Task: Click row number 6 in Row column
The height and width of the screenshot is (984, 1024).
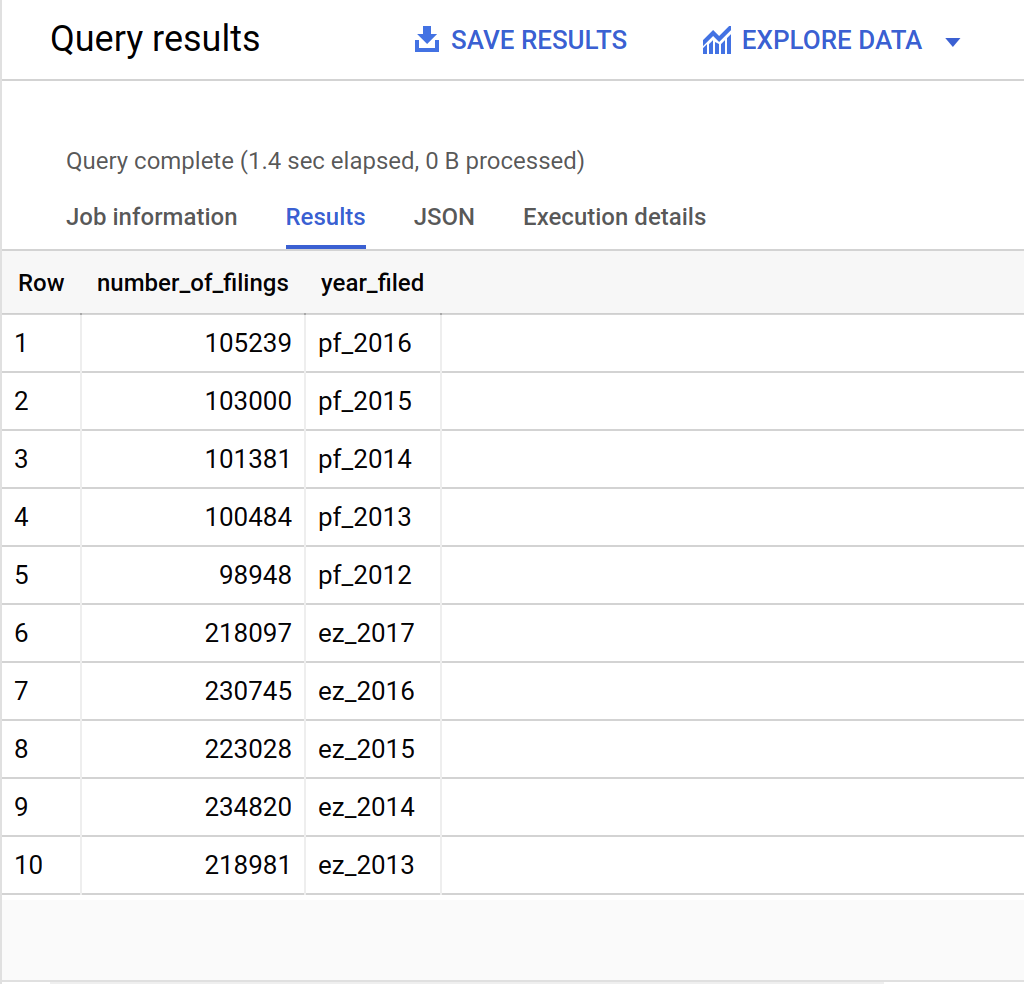Action: 22,633
